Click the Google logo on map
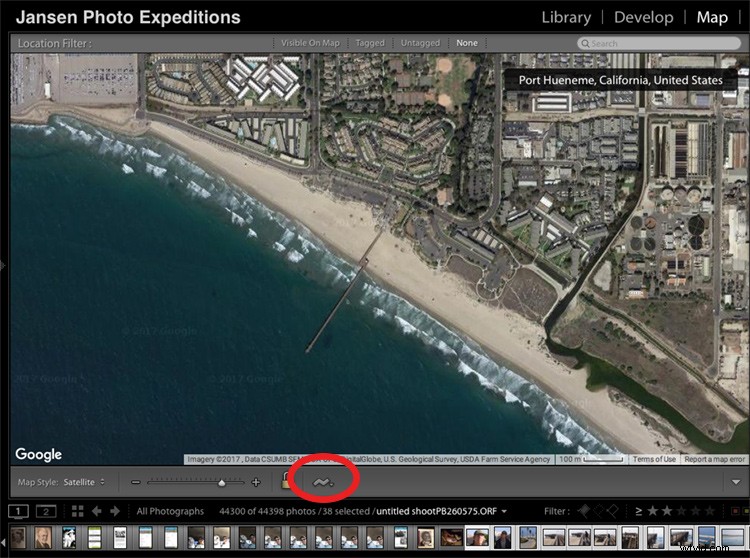Image resolution: width=750 pixels, height=558 pixels. [x=38, y=454]
